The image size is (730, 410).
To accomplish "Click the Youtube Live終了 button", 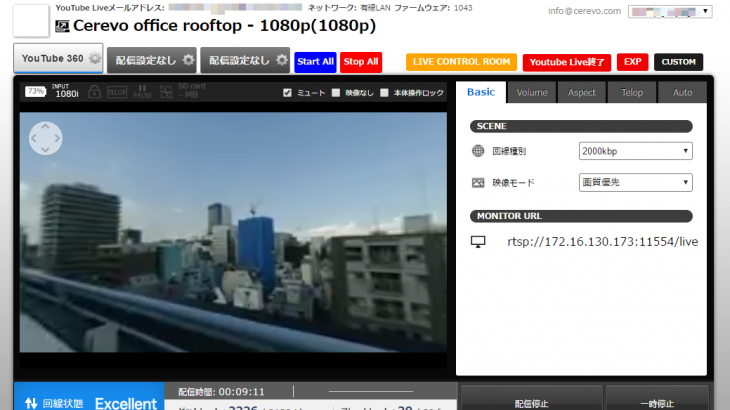I will 567,62.
